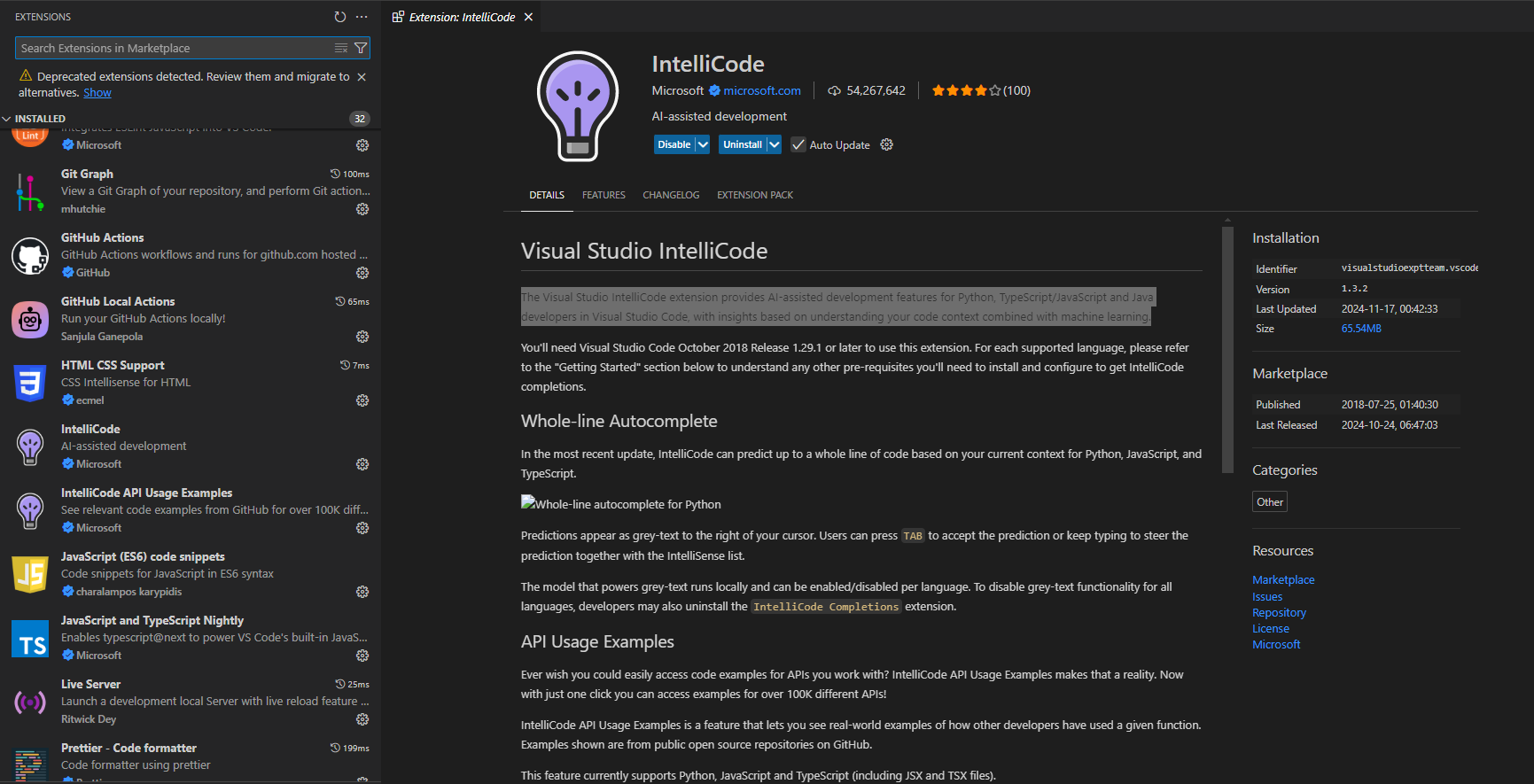Toggle the Auto Update checkbox

[798, 144]
